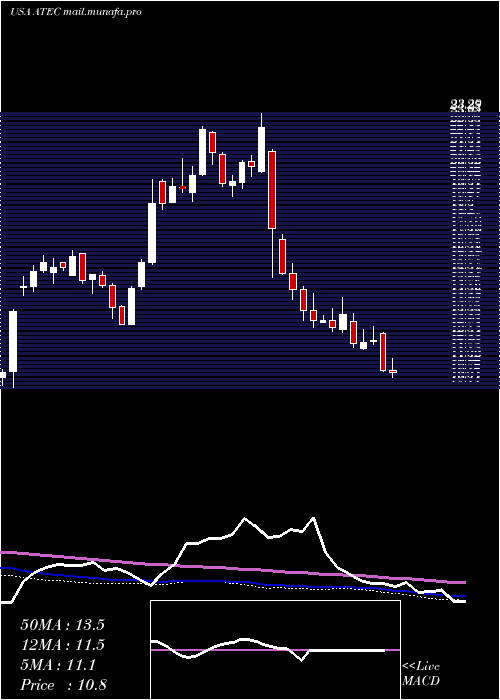Select the last small red candlestick at far right
This screenshot has width=500, height=700.
[393, 371]
